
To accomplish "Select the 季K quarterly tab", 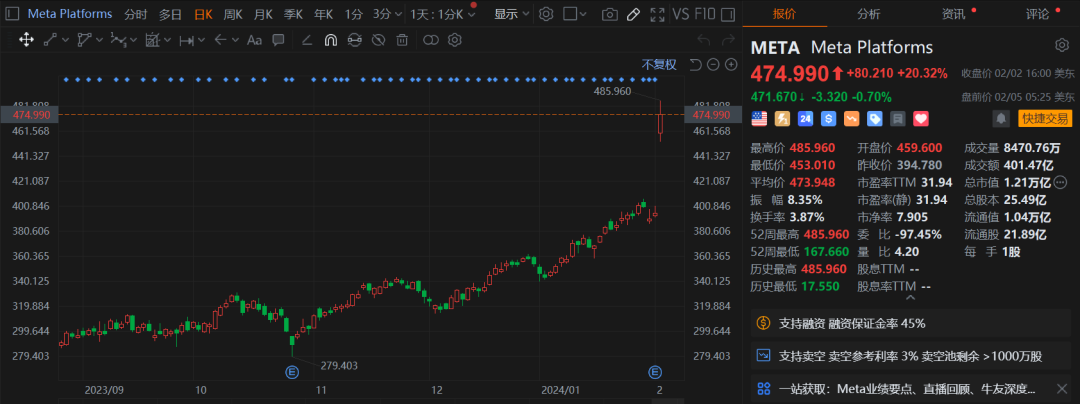I will (293, 14).
